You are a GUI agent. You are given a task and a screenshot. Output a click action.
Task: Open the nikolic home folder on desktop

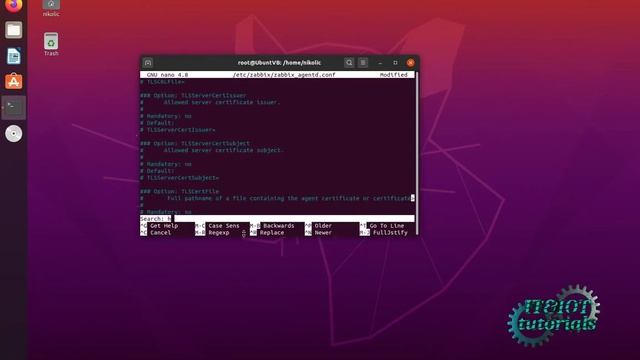coord(51,8)
